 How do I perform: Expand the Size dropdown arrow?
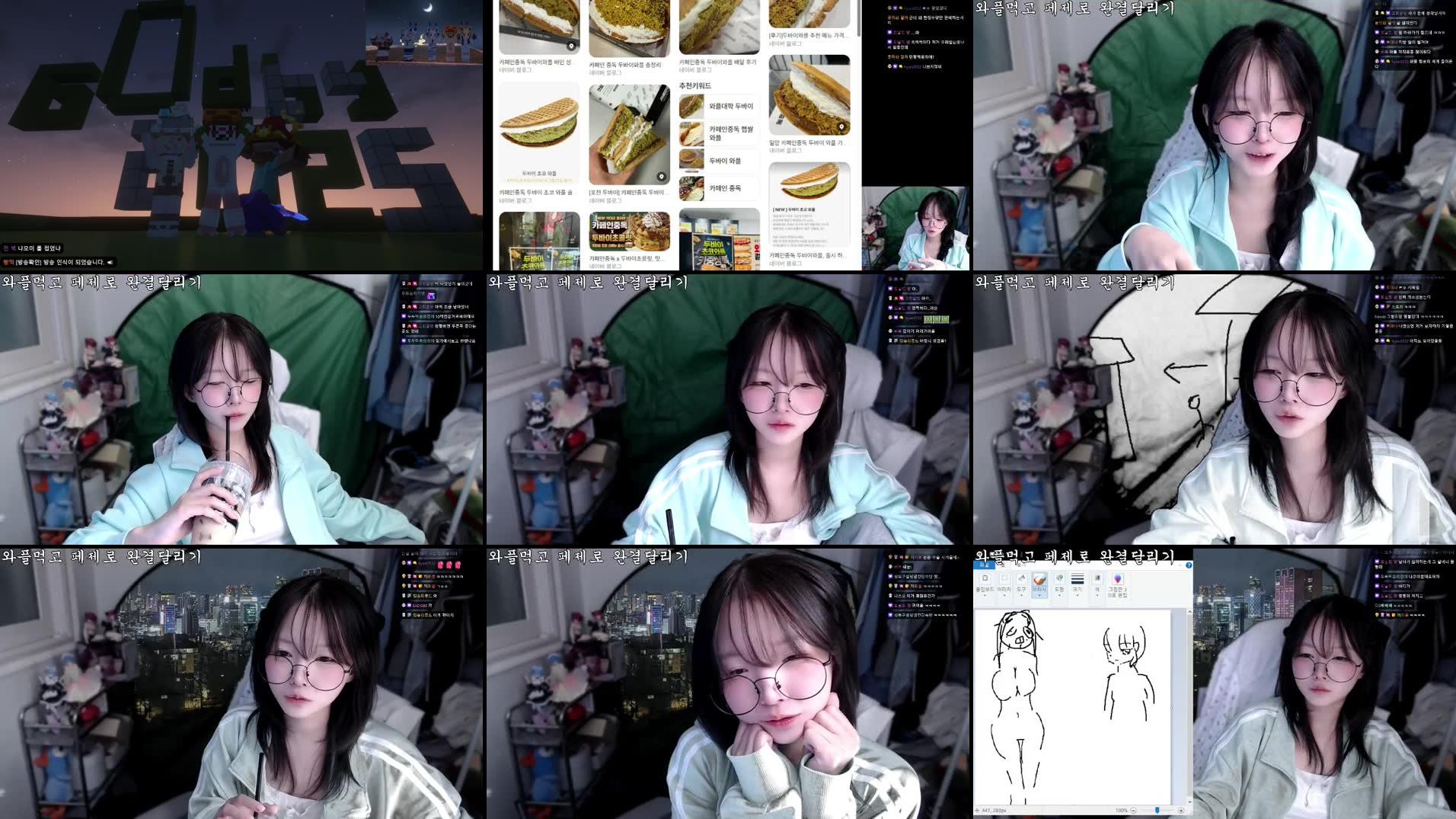[1078, 596]
